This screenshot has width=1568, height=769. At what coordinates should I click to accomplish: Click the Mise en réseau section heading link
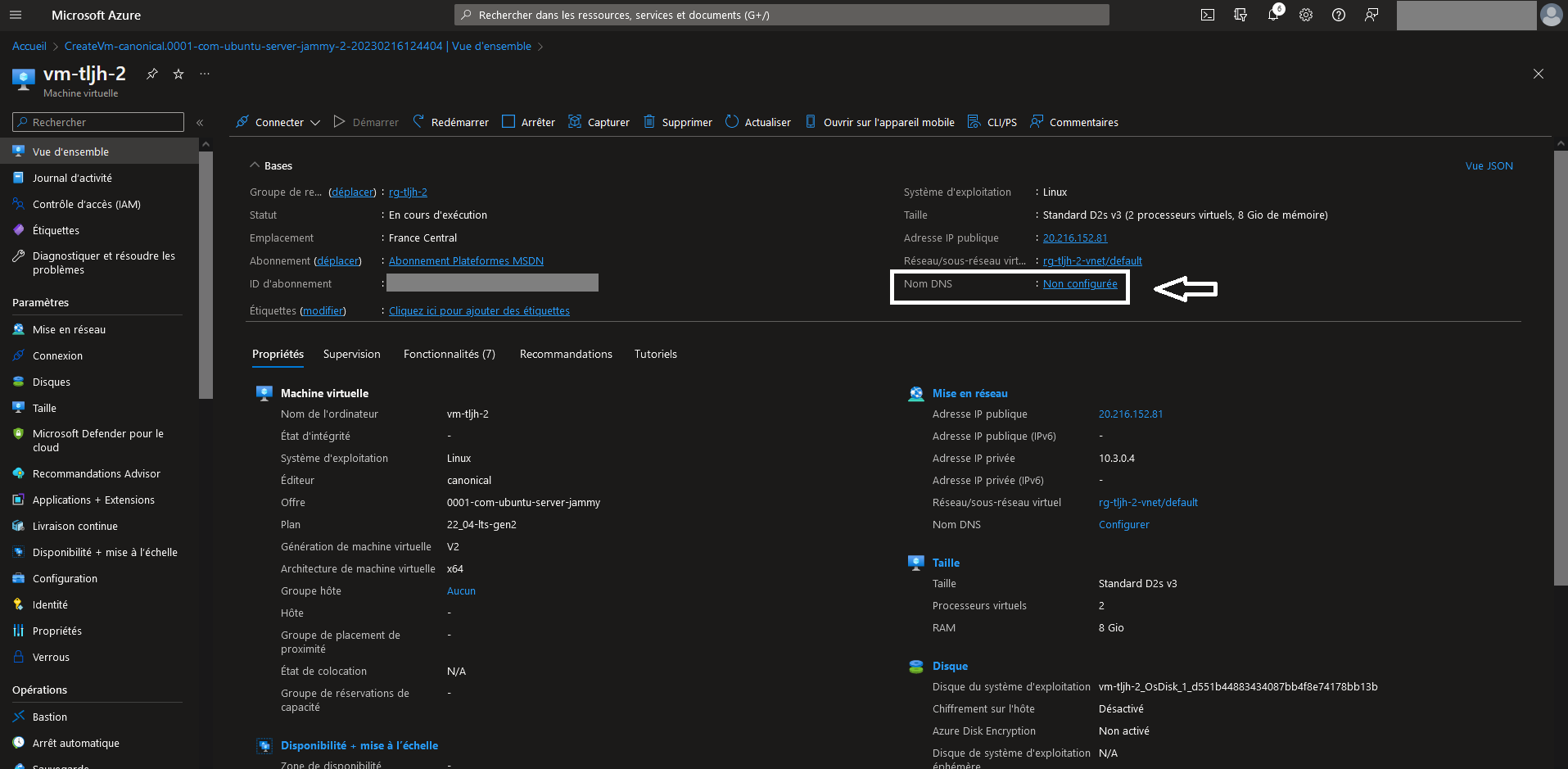tap(969, 393)
